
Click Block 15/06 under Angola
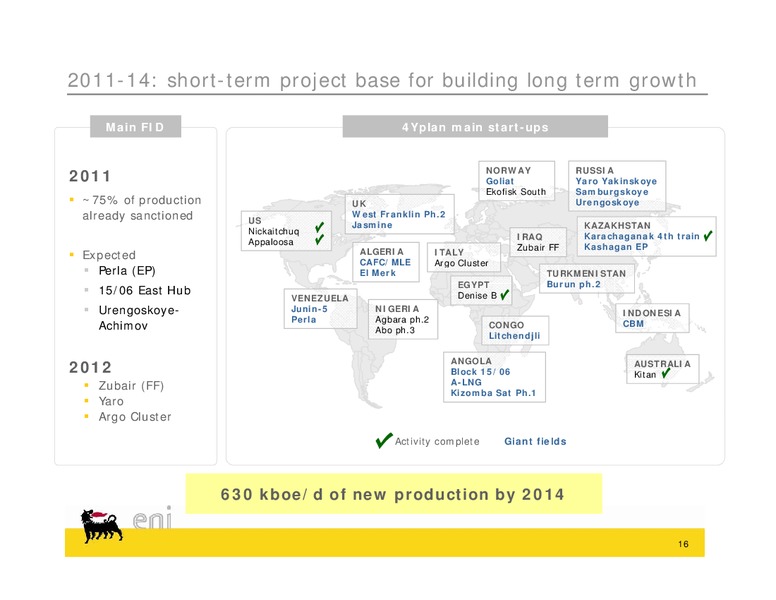[x=480, y=372]
